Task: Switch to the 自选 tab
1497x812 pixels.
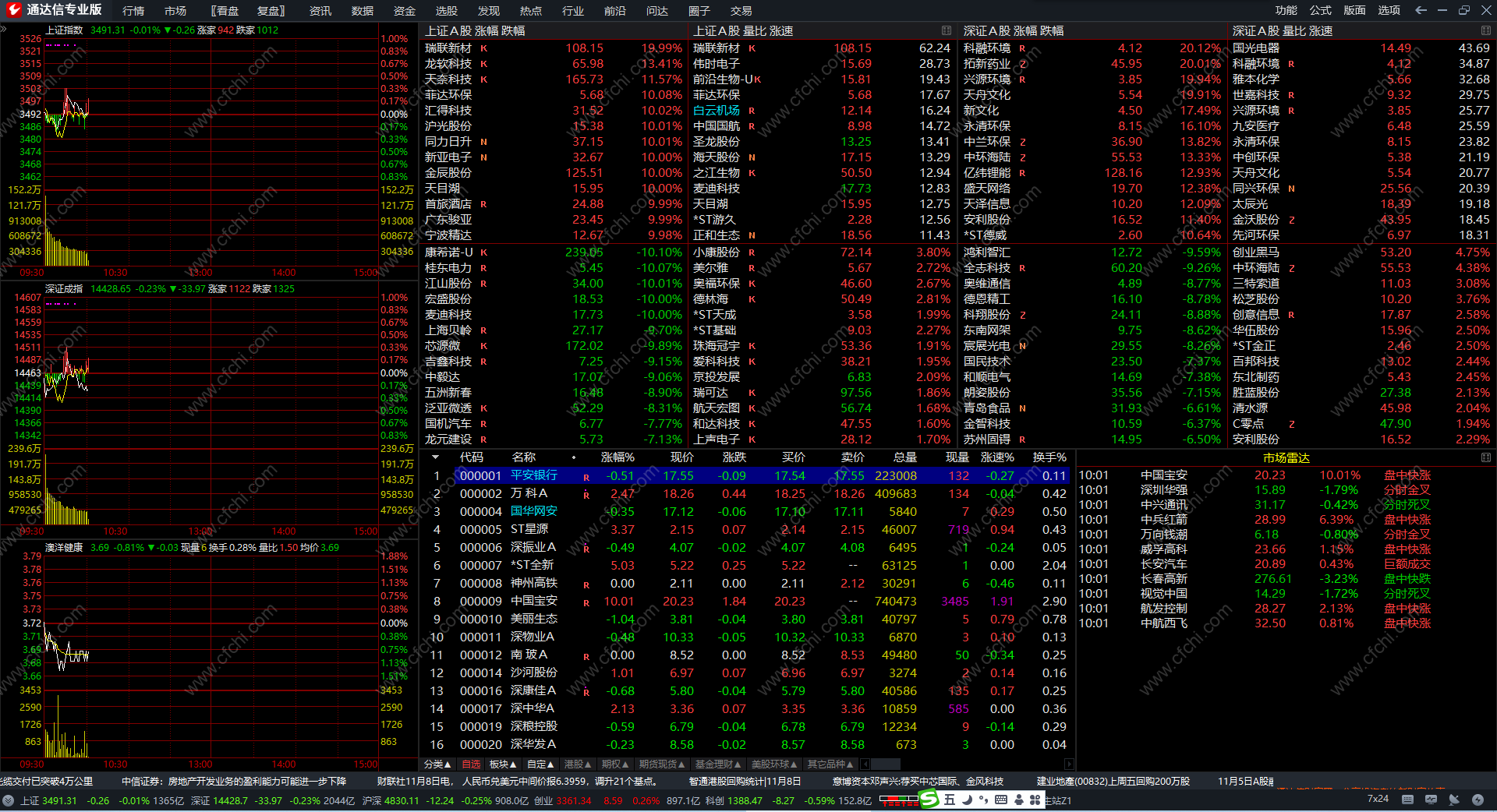Action: click(x=471, y=764)
